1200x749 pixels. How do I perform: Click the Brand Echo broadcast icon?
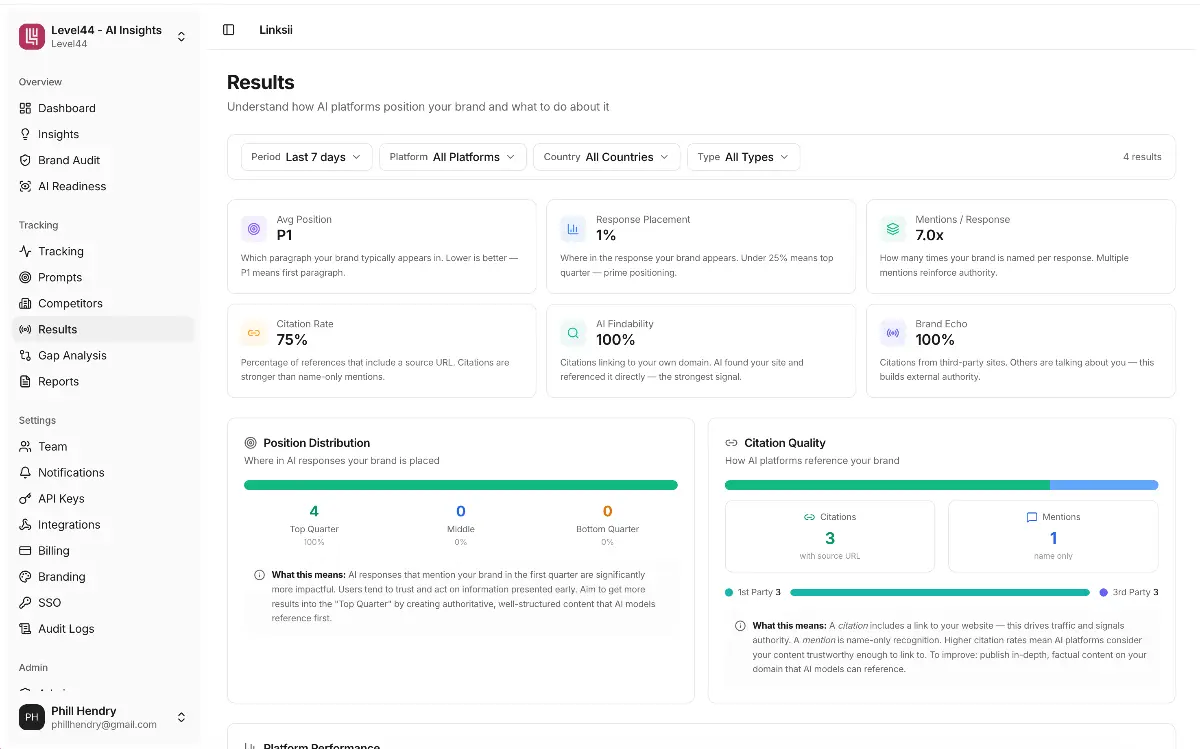[x=892, y=333]
